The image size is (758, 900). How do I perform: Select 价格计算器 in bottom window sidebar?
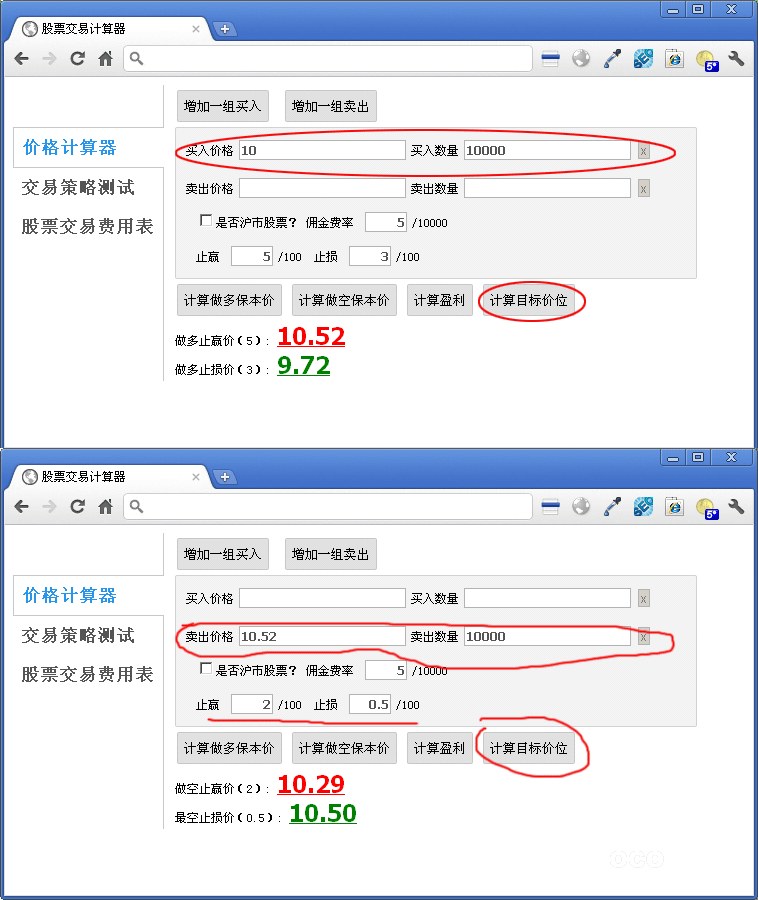click(x=69, y=595)
